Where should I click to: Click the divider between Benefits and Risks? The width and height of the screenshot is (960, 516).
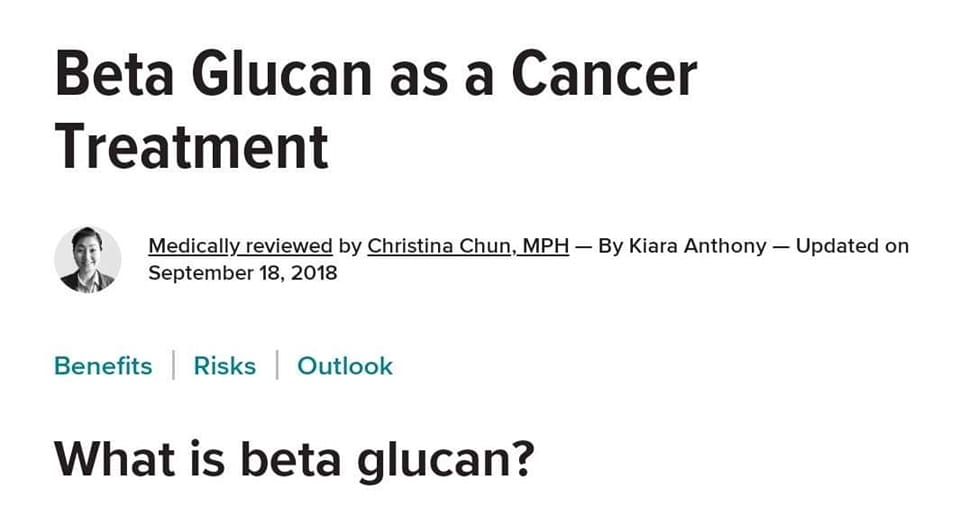tap(174, 365)
